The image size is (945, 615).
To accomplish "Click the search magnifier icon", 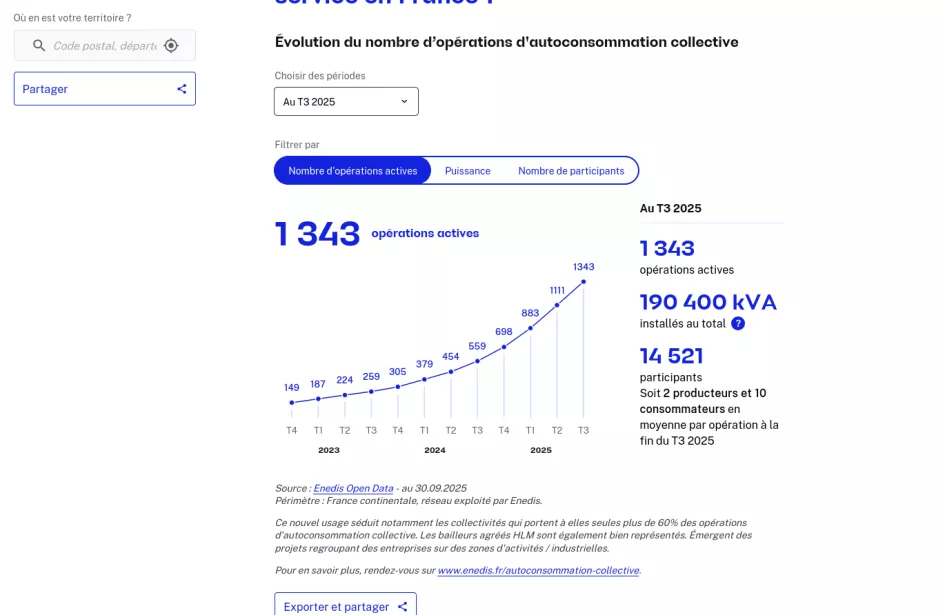I will pyautogui.click(x=40, y=45).
